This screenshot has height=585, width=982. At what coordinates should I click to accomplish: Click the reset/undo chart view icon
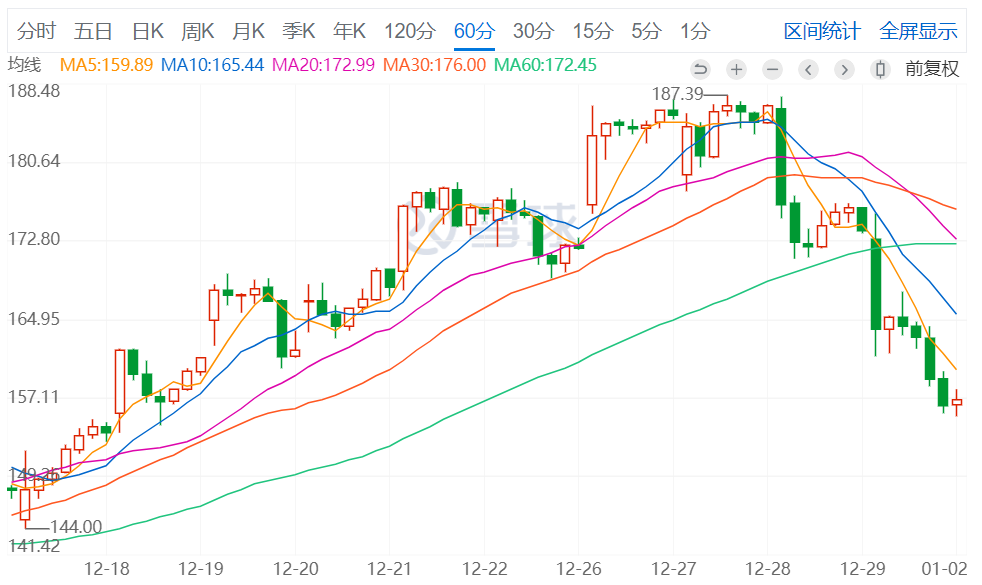click(700, 70)
